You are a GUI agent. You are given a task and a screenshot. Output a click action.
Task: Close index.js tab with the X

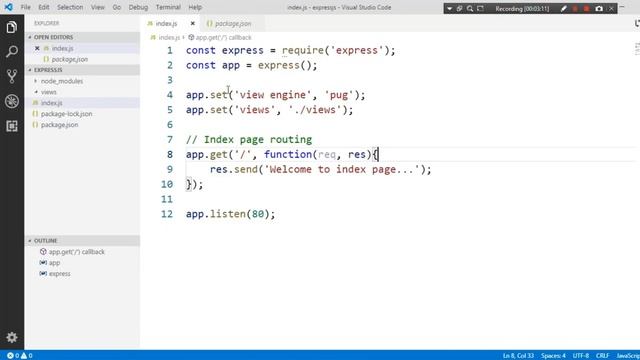click(193, 24)
